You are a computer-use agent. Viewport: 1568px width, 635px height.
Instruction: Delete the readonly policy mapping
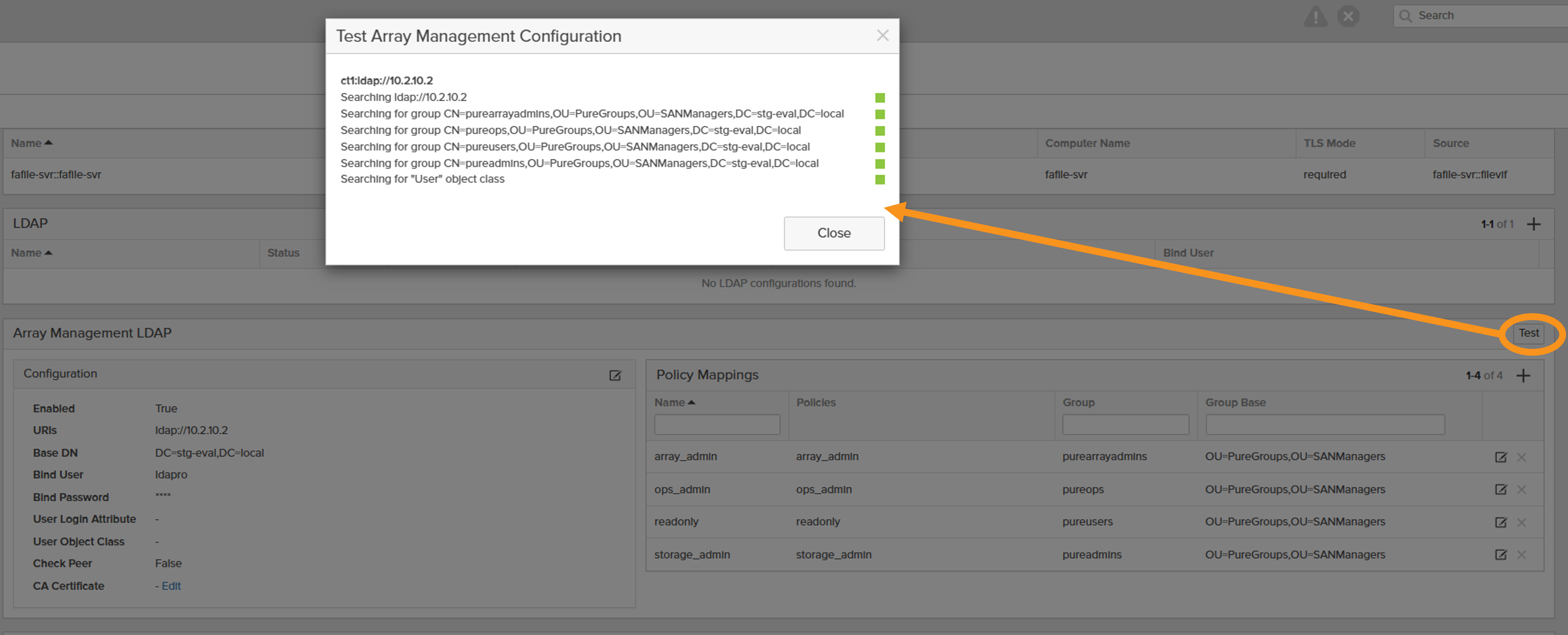(x=1521, y=522)
